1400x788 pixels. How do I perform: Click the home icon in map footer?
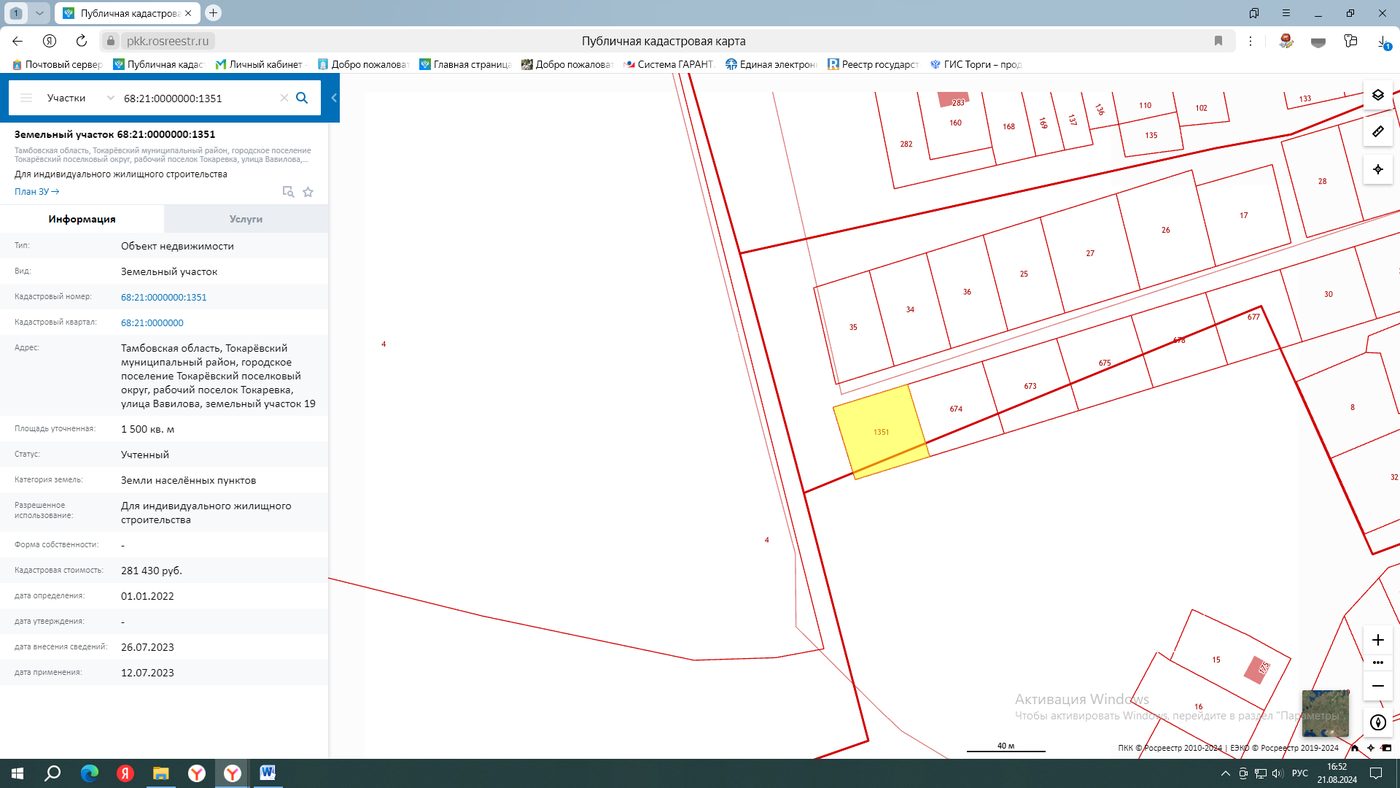pos(1355,748)
